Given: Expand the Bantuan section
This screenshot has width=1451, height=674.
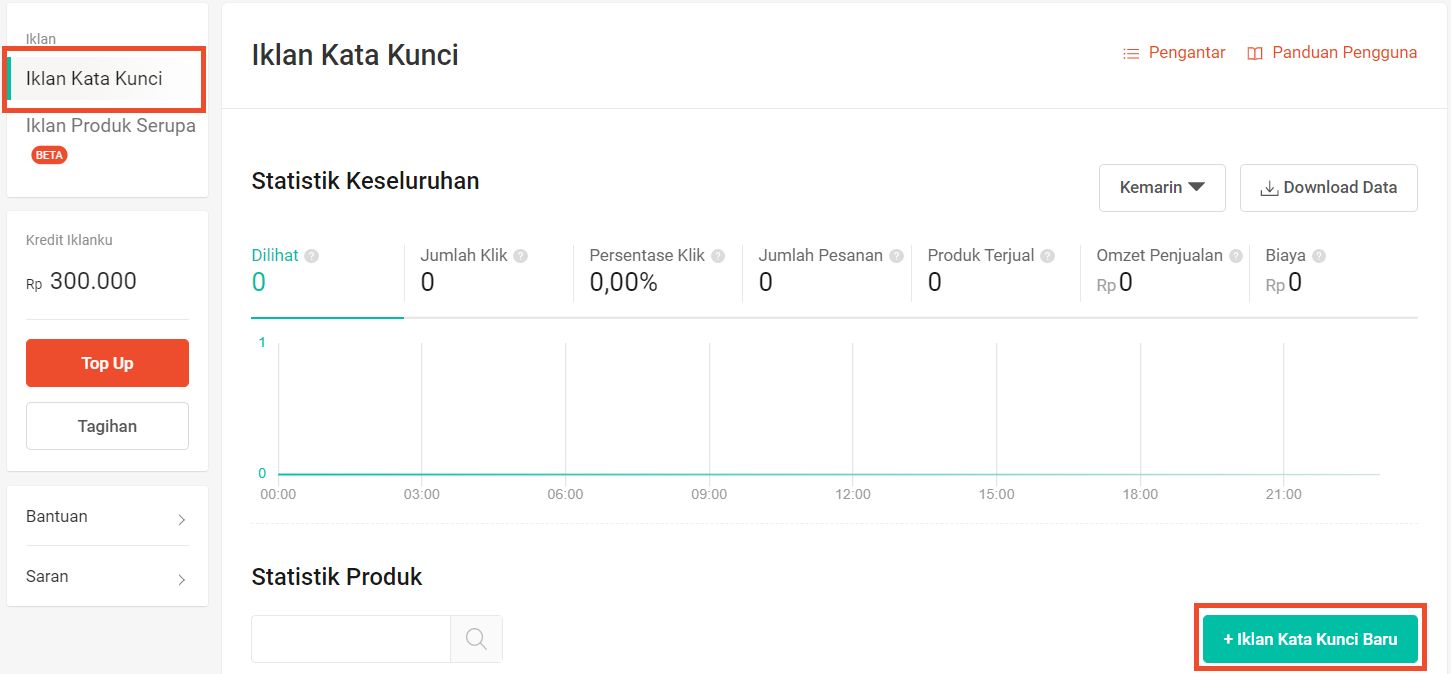Looking at the screenshot, I should click(x=107, y=517).
